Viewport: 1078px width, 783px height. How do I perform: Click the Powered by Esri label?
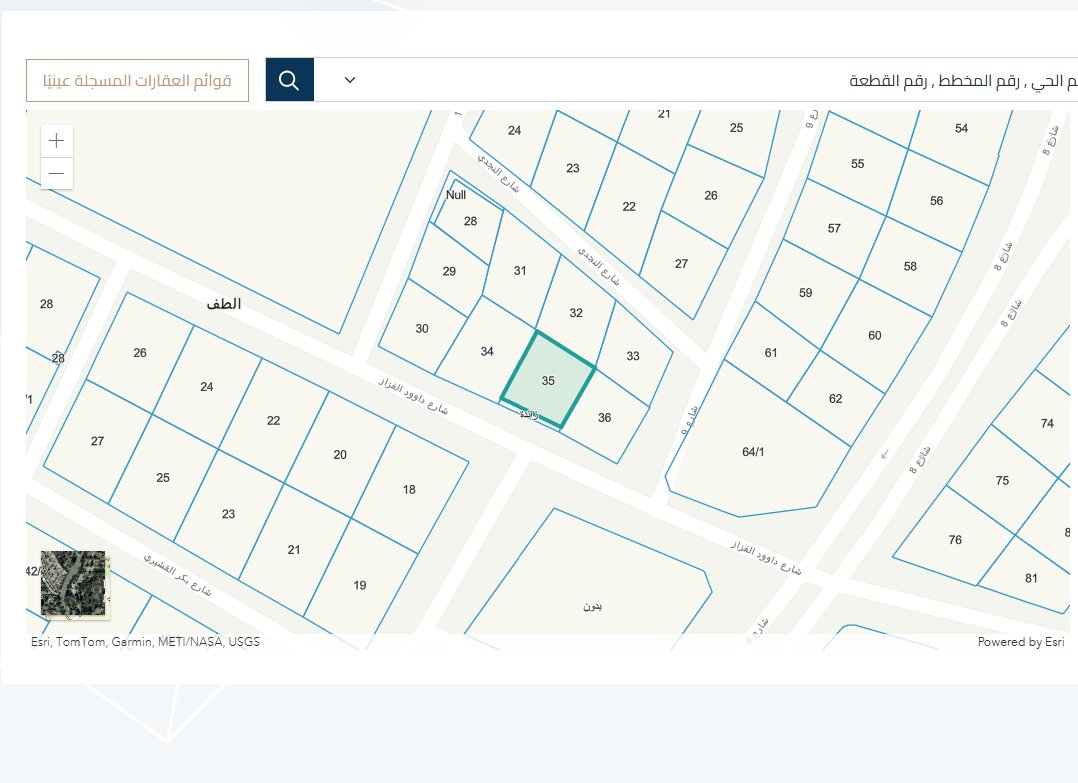click(1021, 641)
